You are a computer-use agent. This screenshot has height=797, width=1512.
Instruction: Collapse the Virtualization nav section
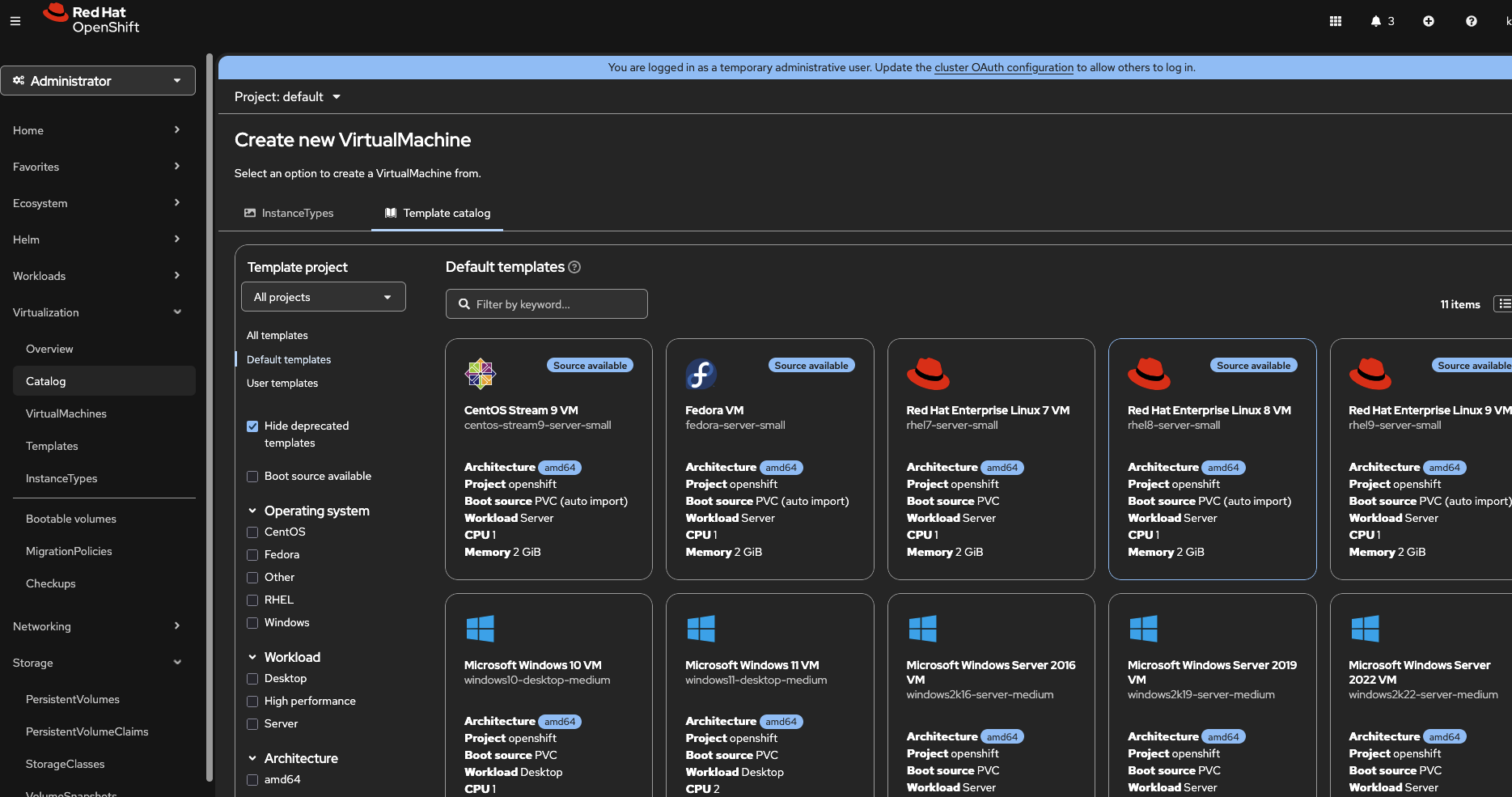point(98,312)
